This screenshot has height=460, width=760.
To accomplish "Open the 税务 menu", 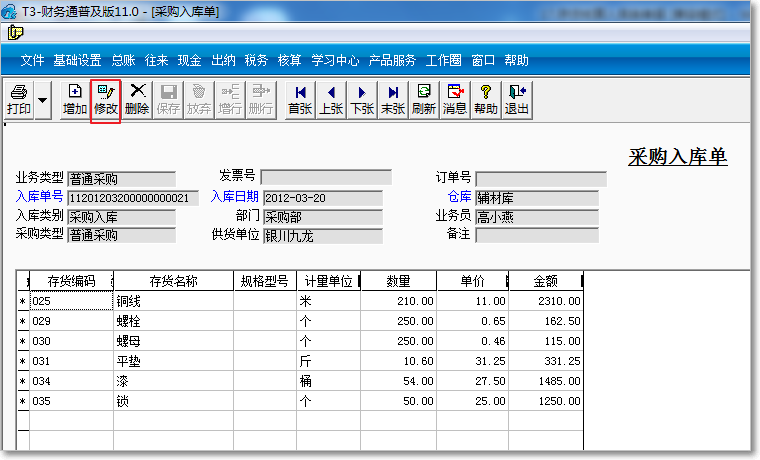I will [256, 61].
